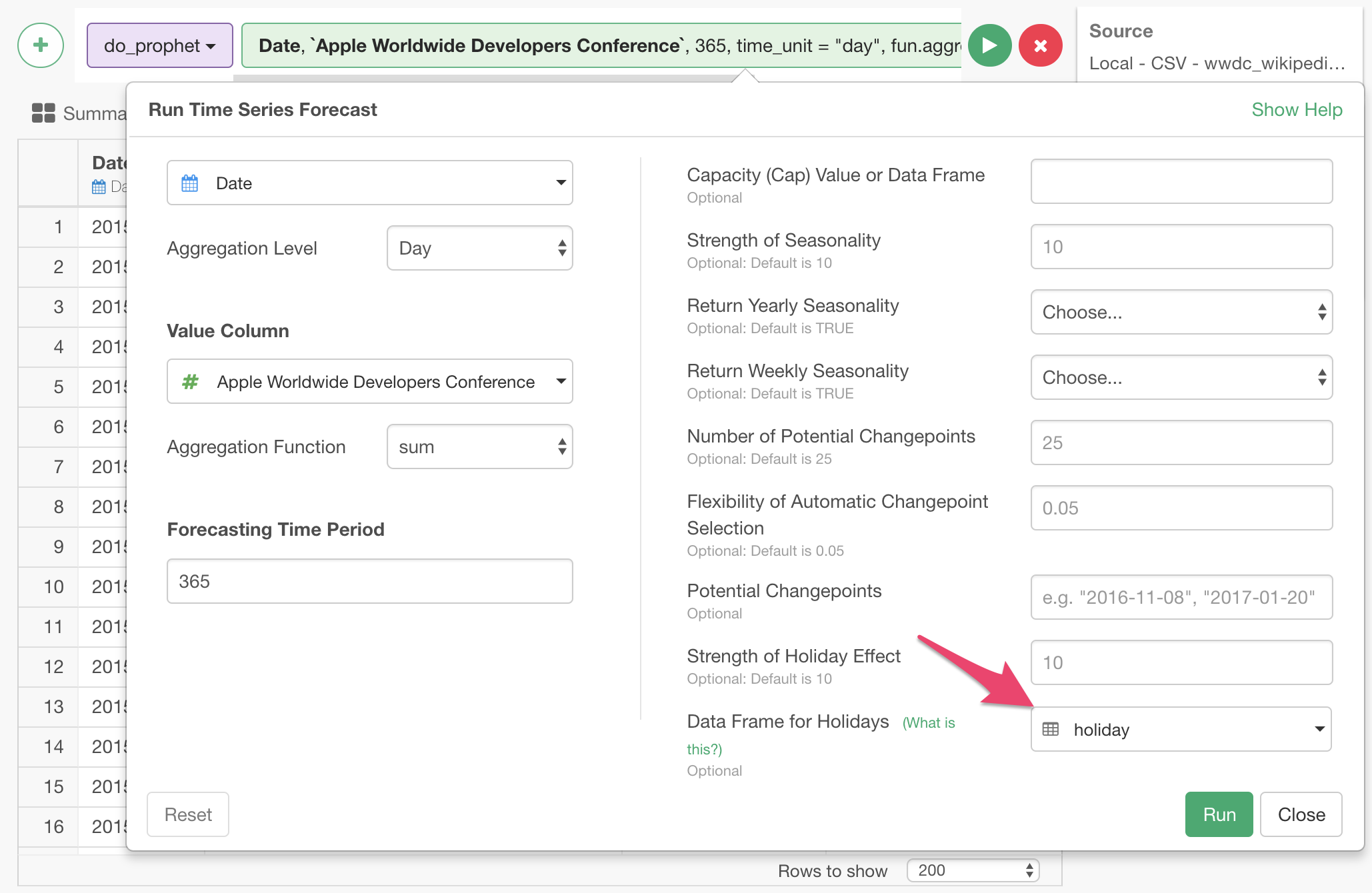Click the Forecasting Time Period input field
The height and width of the screenshot is (893, 1372).
coord(369,581)
